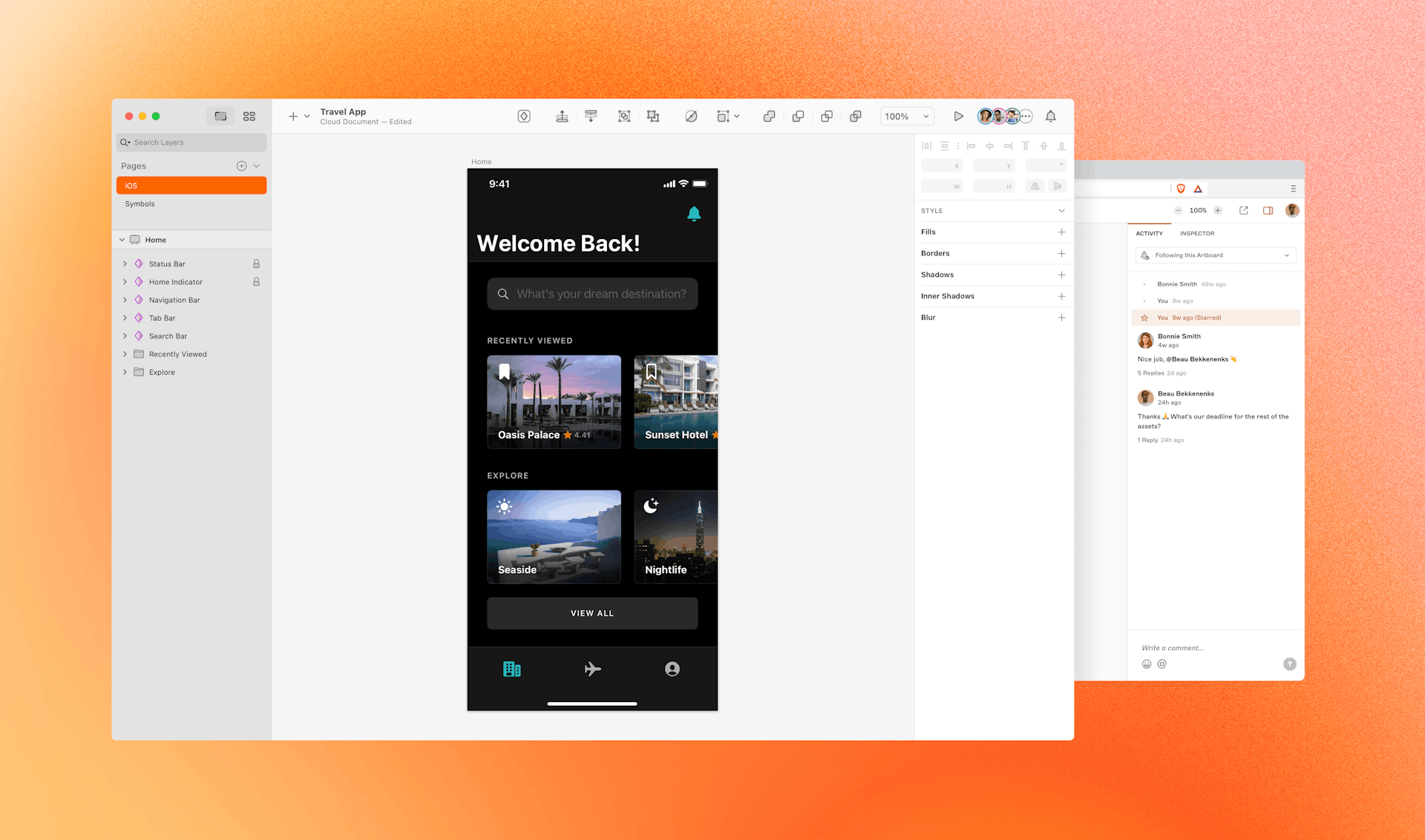Click the Prototype/Play preview icon
Image resolution: width=1425 pixels, height=840 pixels.
pos(957,116)
